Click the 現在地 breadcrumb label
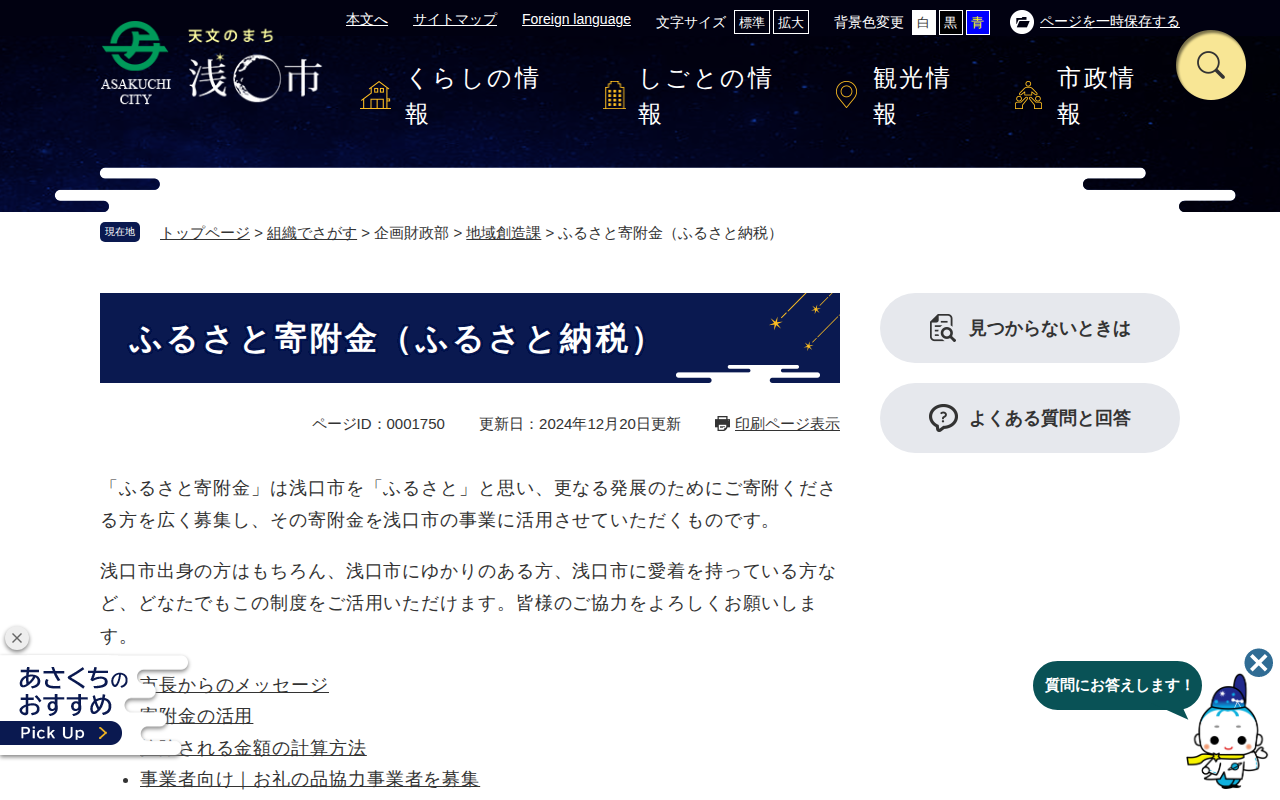 pyautogui.click(x=120, y=232)
